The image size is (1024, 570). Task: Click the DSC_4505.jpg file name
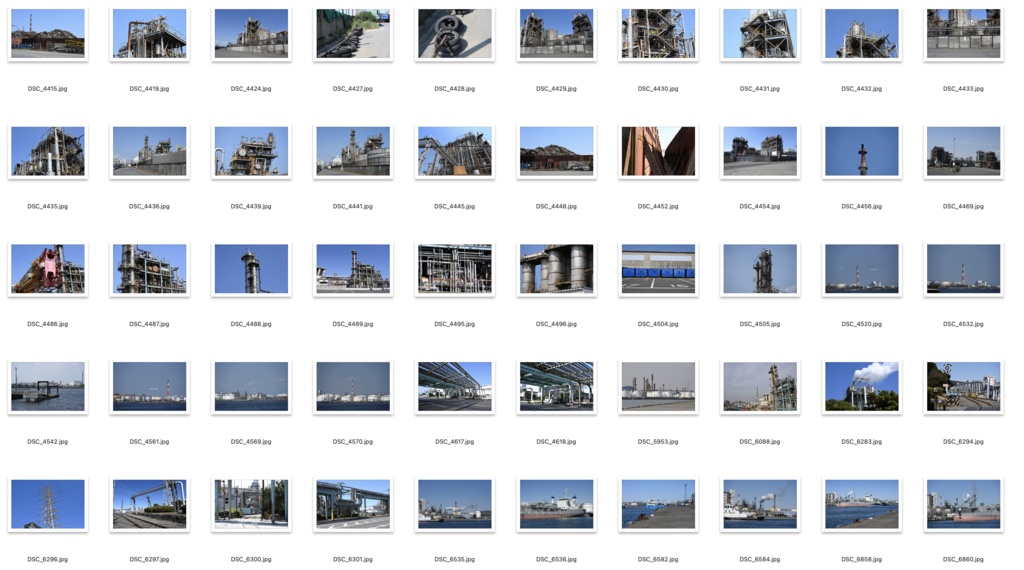pos(760,324)
